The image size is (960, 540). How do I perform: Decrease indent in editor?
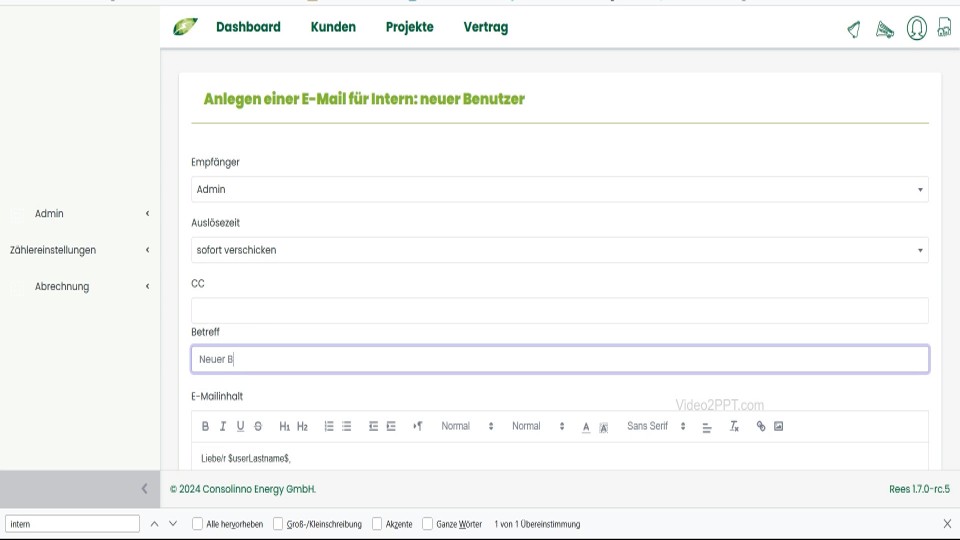coord(373,426)
